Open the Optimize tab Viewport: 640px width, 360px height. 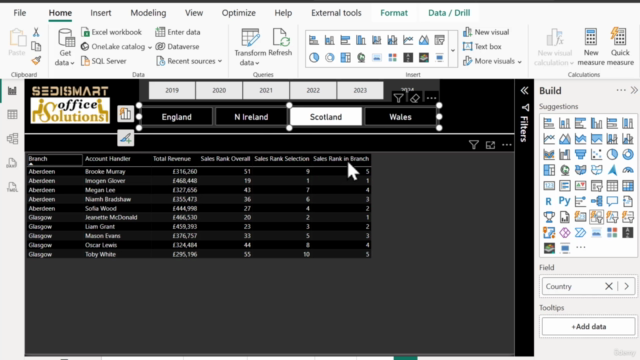(239, 13)
